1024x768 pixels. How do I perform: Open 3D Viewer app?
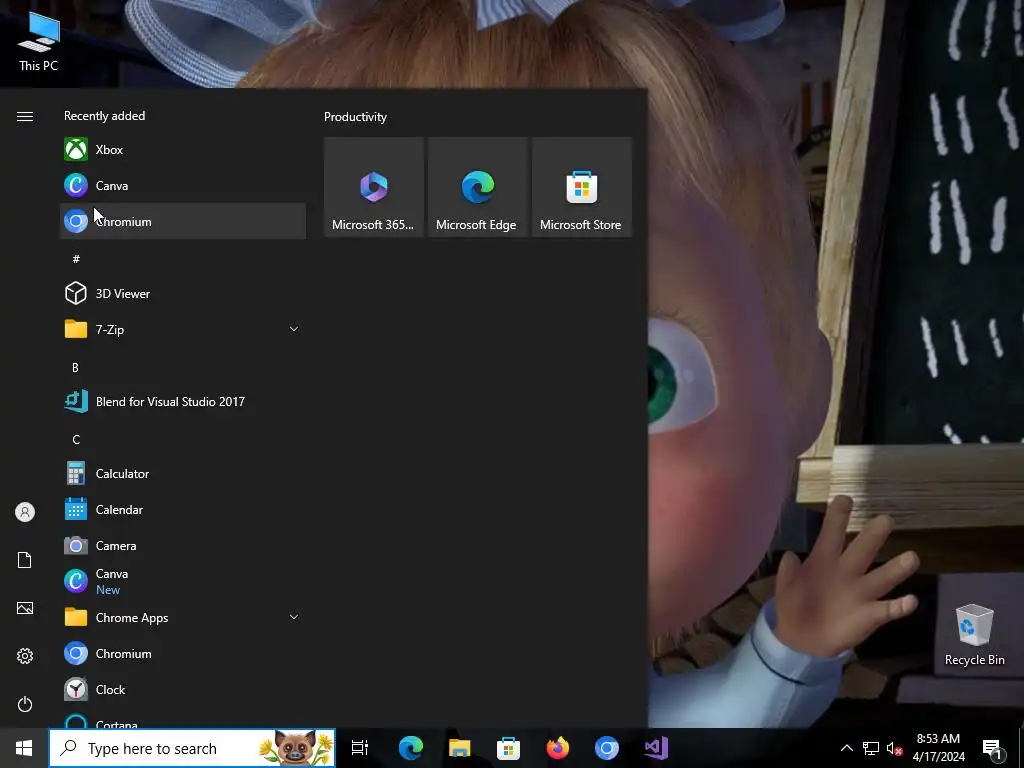[182, 293]
